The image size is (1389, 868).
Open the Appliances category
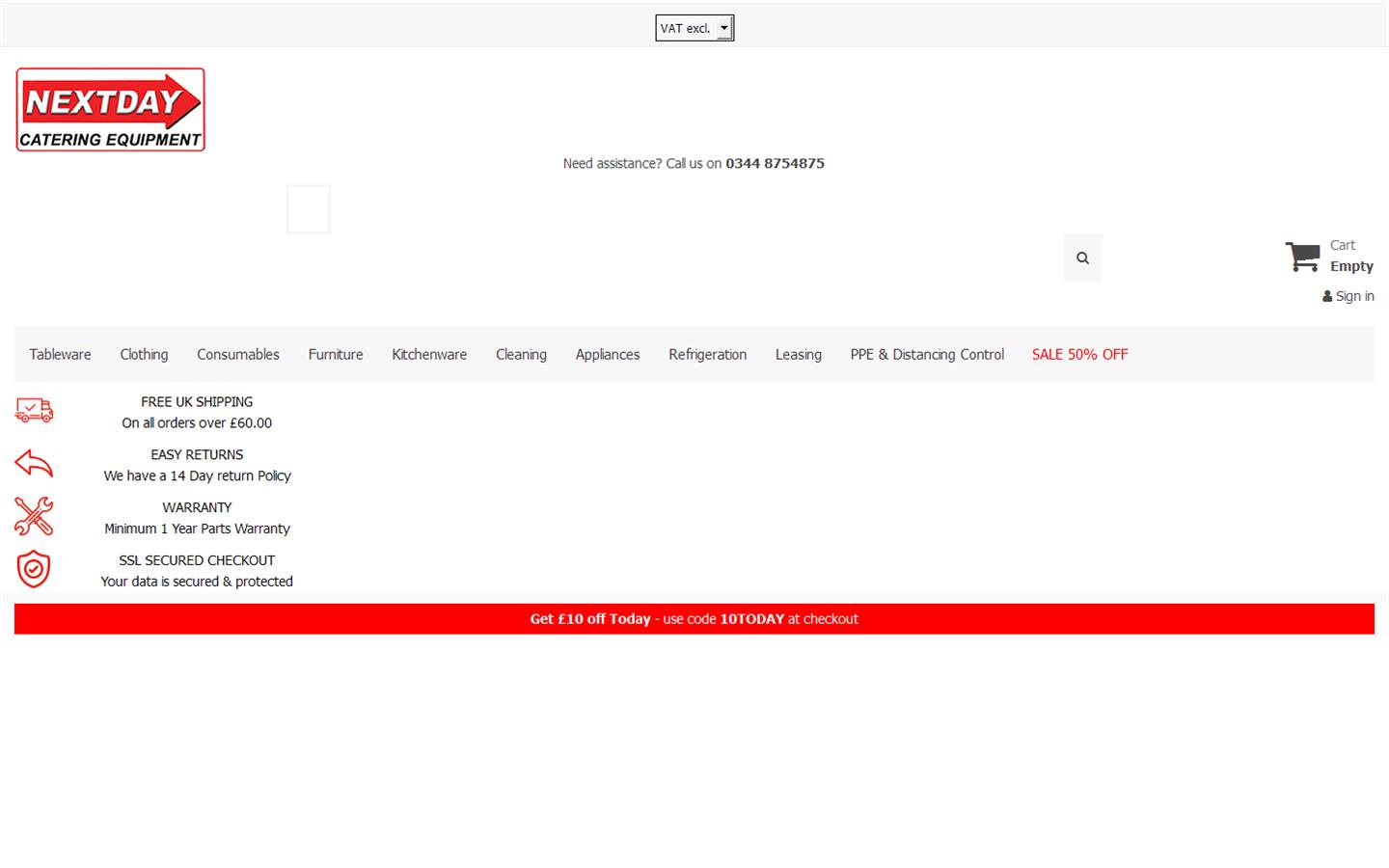[607, 354]
